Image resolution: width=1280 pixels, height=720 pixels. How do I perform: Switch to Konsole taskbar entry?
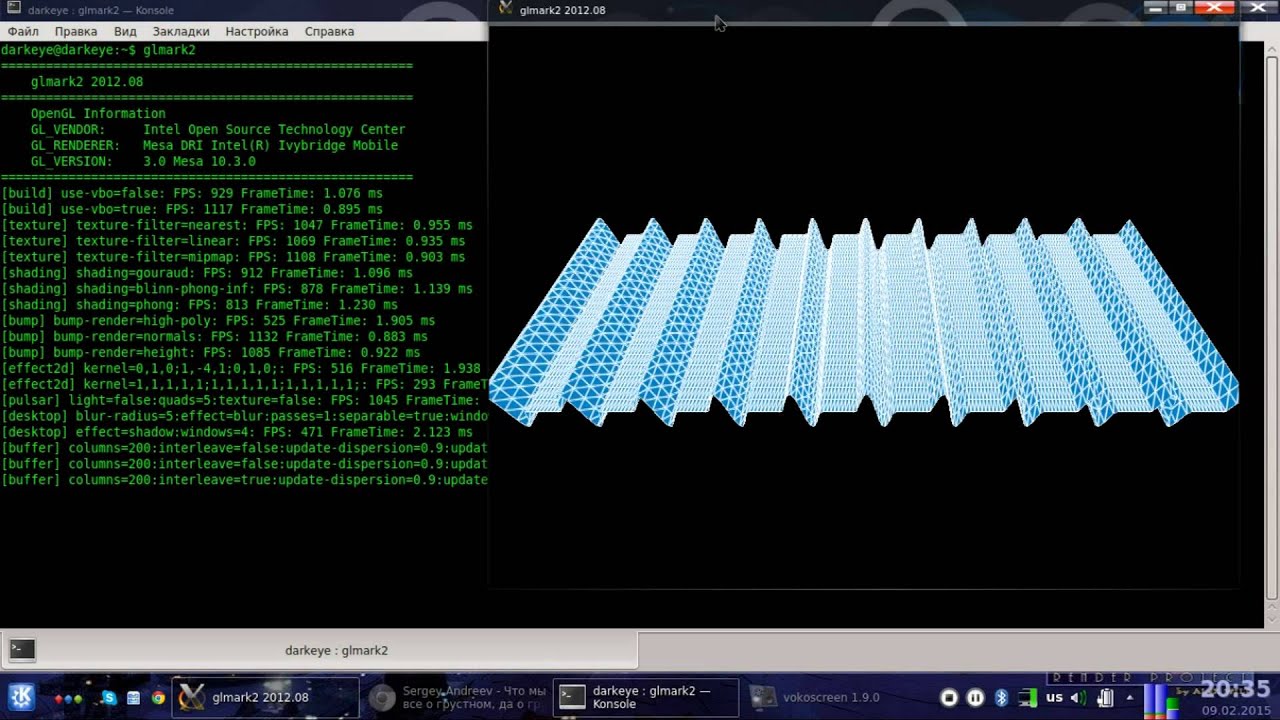647,697
